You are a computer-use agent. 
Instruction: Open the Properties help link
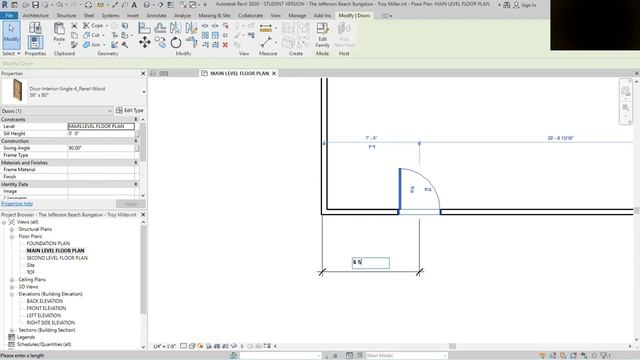click(x=17, y=203)
